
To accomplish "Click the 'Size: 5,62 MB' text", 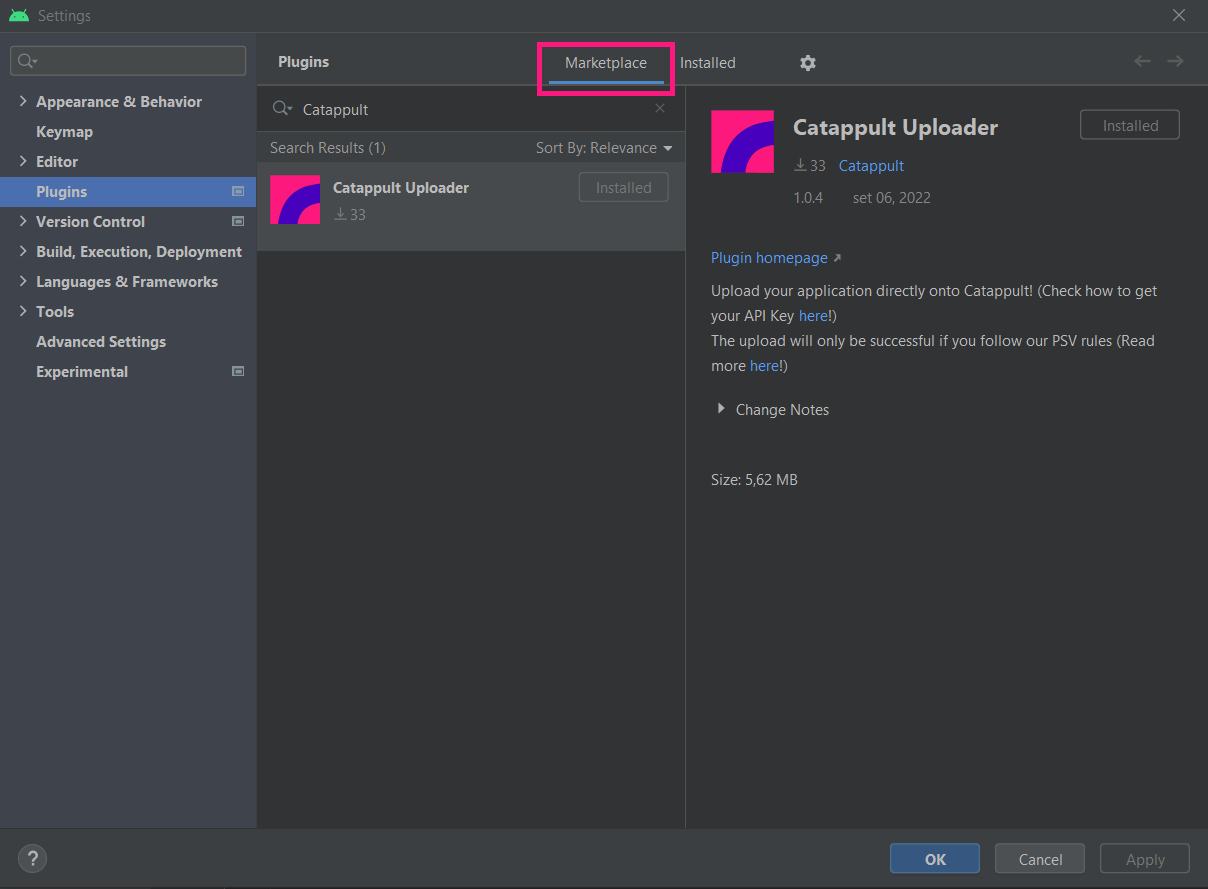I will 754,480.
